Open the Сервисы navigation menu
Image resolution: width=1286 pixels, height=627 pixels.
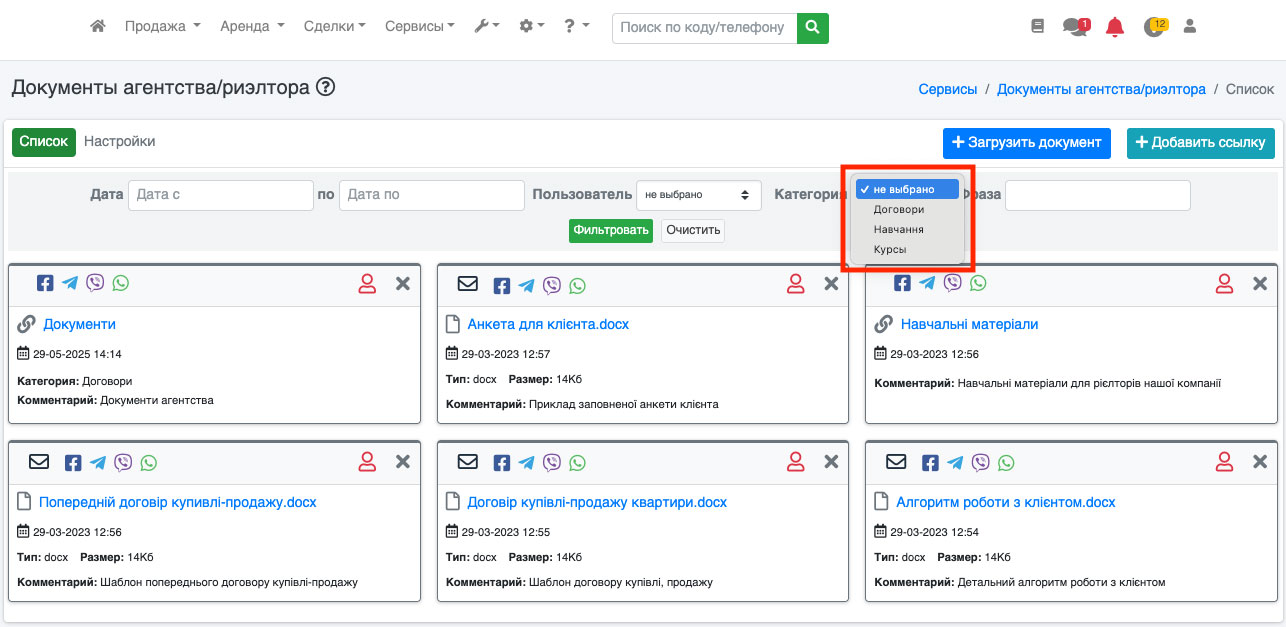click(x=419, y=27)
